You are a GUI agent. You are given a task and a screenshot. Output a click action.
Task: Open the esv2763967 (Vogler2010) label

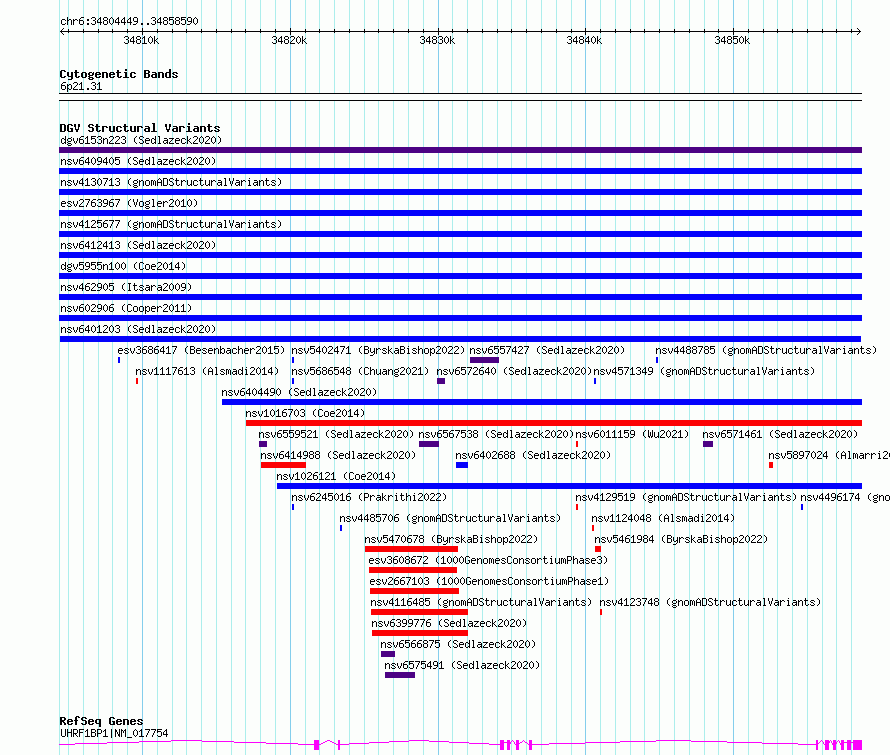(129, 203)
